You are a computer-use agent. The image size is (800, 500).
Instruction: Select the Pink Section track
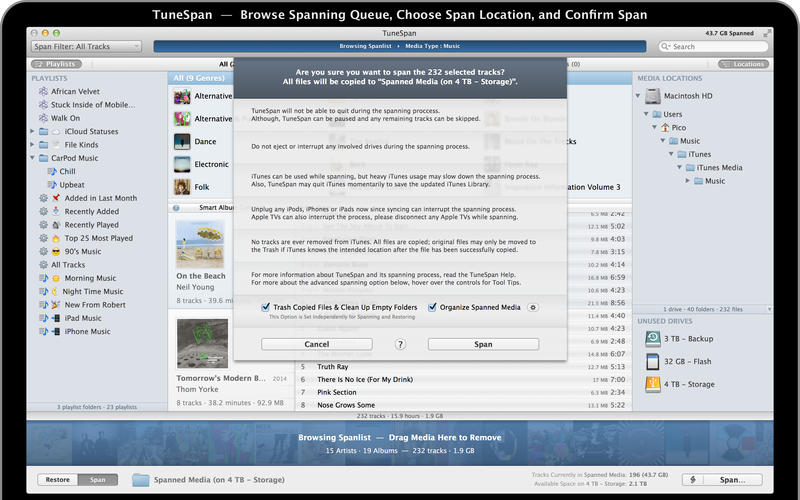click(463, 392)
